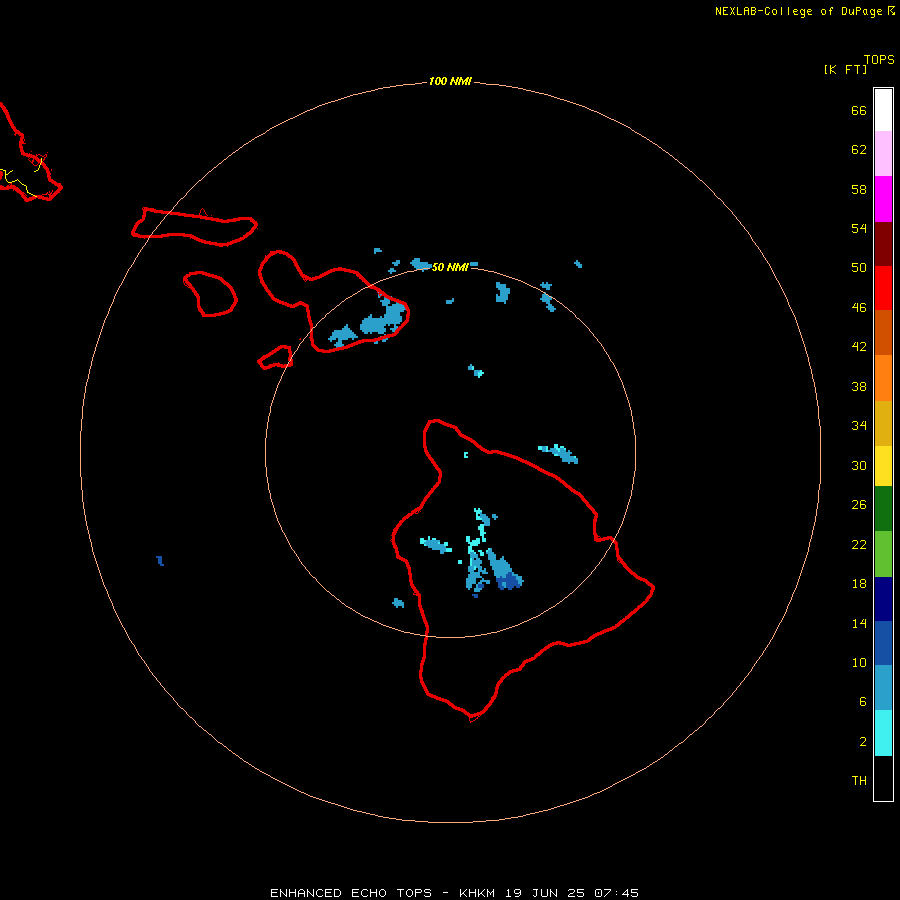Click the 'TH' threshold legend label
The height and width of the screenshot is (900, 900).
tap(859, 781)
